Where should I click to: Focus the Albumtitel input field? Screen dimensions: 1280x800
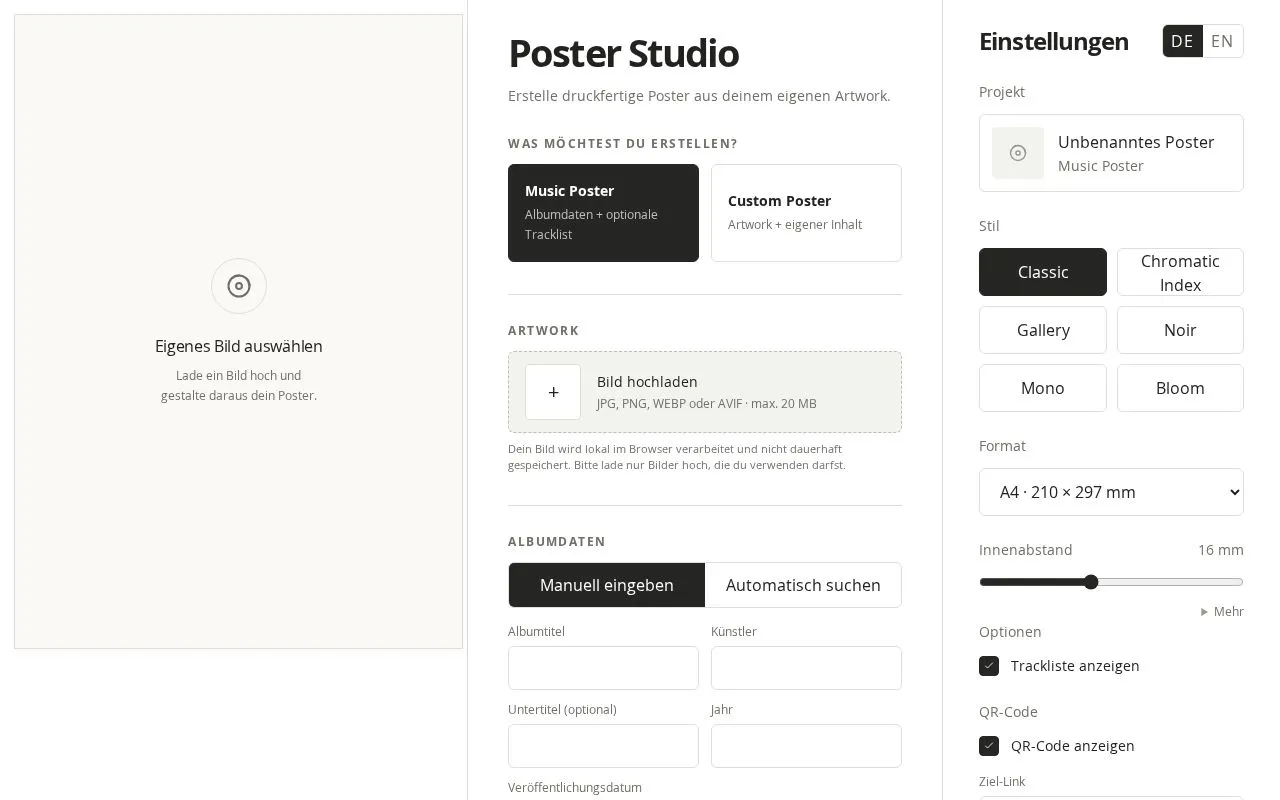[603, 668]
